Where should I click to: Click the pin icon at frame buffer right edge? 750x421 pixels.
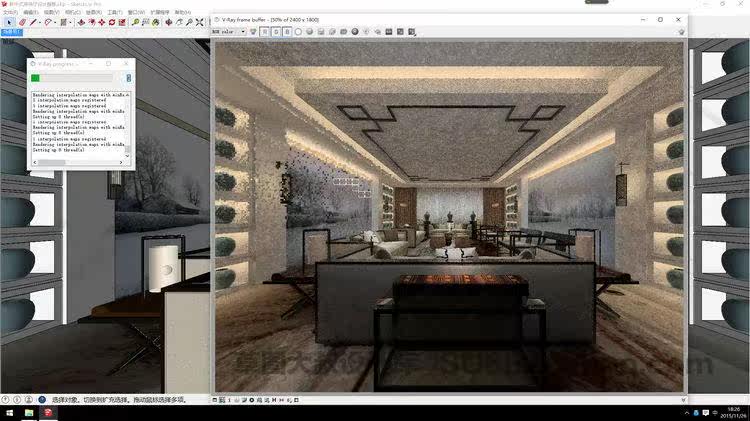pyautogui.click(x=682, y=32)
